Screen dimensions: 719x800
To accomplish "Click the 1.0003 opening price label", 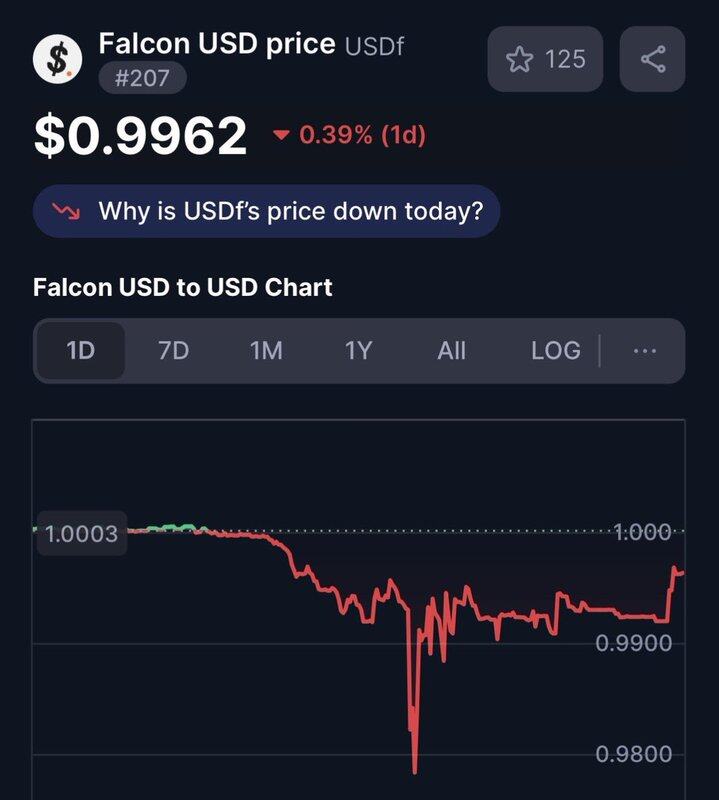I will point(82,534).
